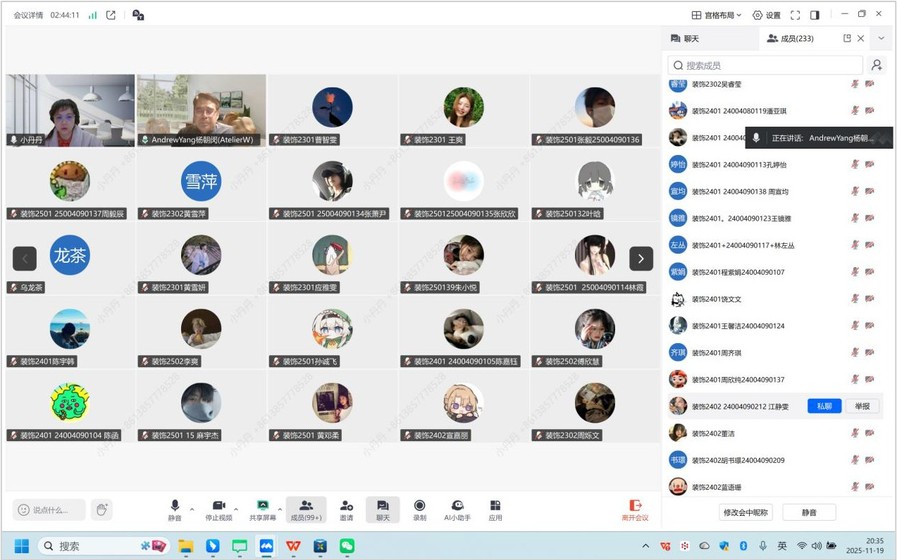
Task: Click the 邀请 invite icon
Action: (x=346, y=509)
